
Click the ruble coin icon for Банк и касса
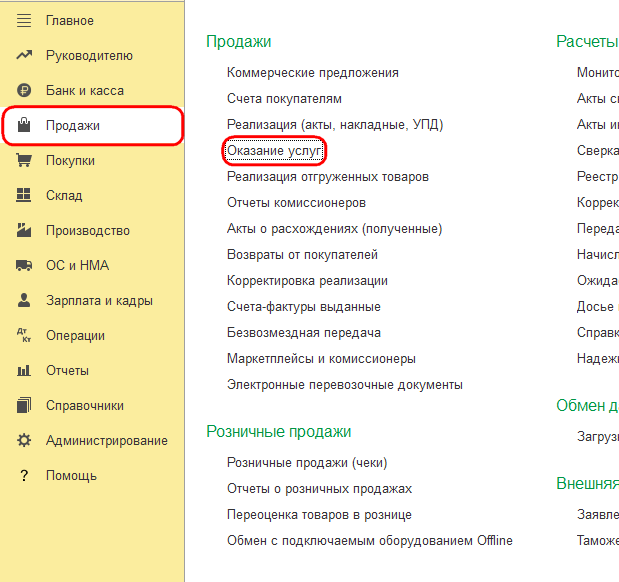point(24,90)
